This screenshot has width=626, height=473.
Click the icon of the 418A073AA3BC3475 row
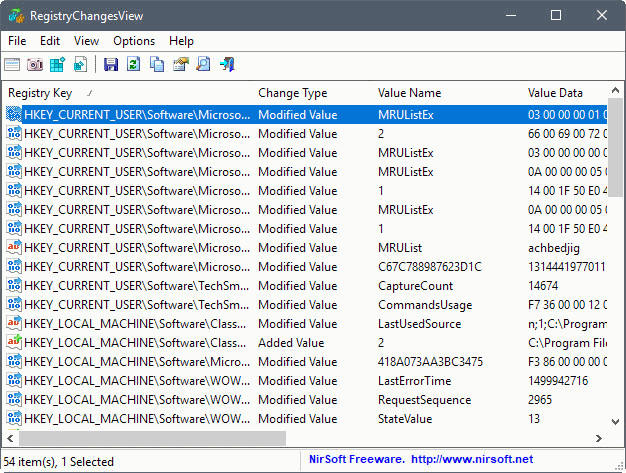pos(14,362)
